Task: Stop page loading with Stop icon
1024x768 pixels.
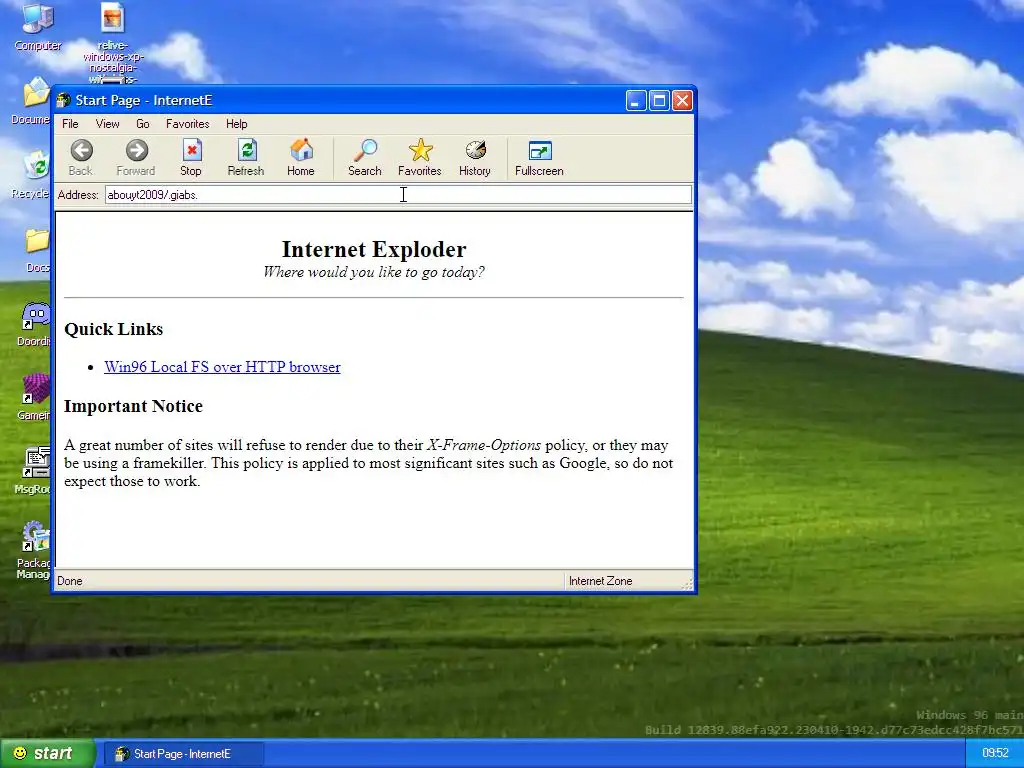Action: click(191, 157)
